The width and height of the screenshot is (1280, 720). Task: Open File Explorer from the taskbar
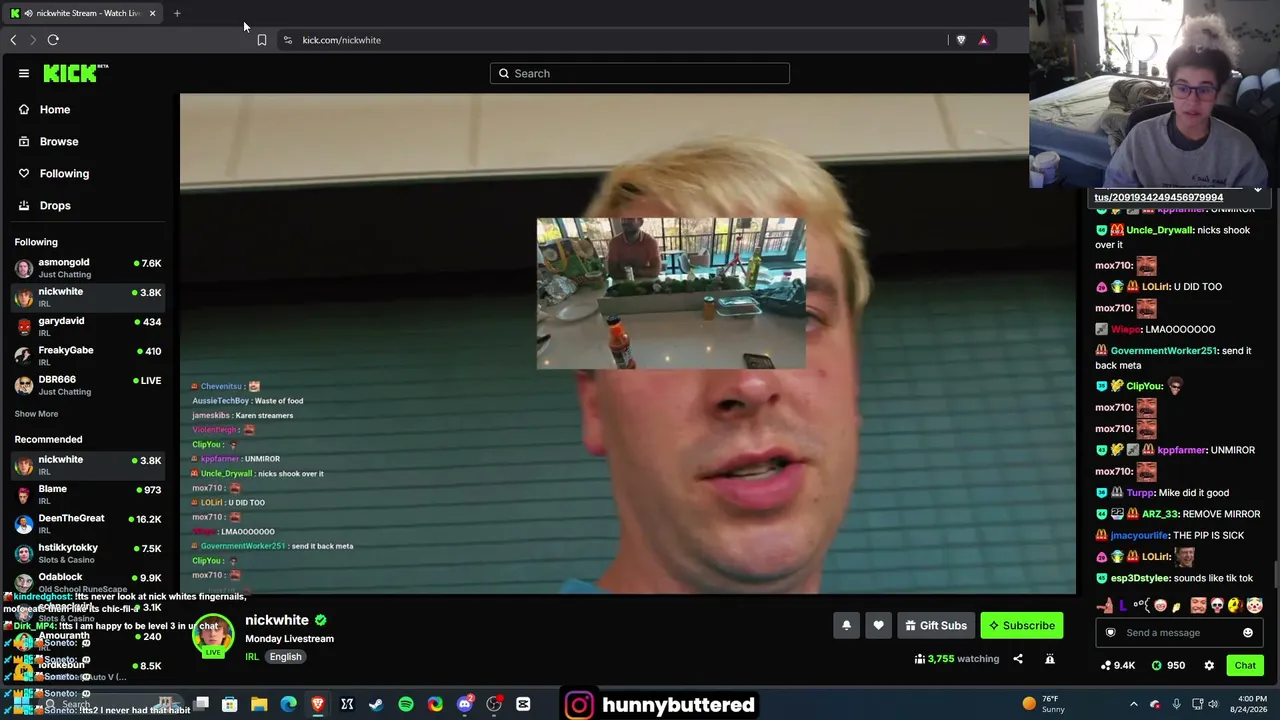(259, 704)
